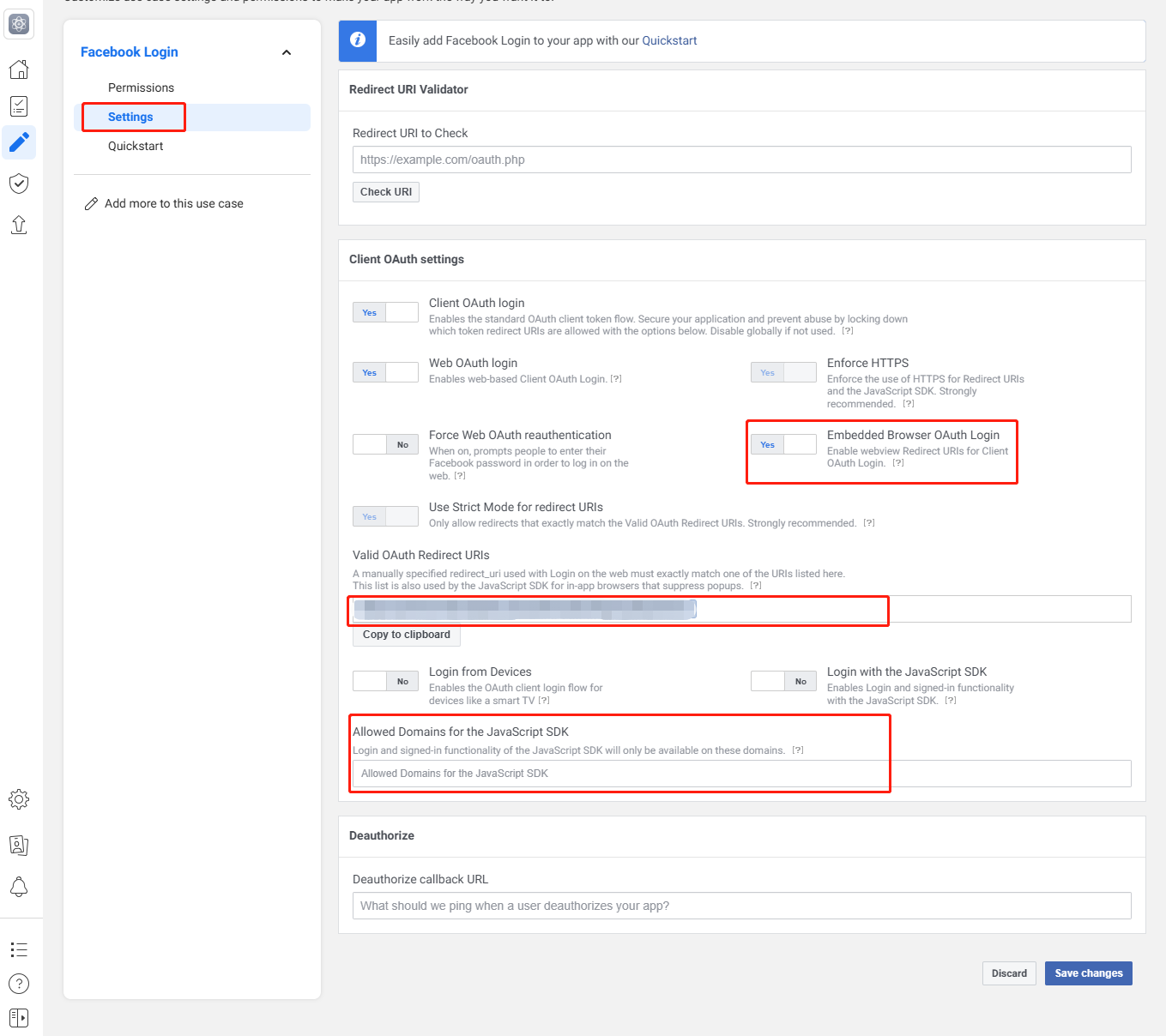The height and width of the screenshot is (1036, 1166).
Task: Click the Check URI button
Action: [x=386, y=192]
